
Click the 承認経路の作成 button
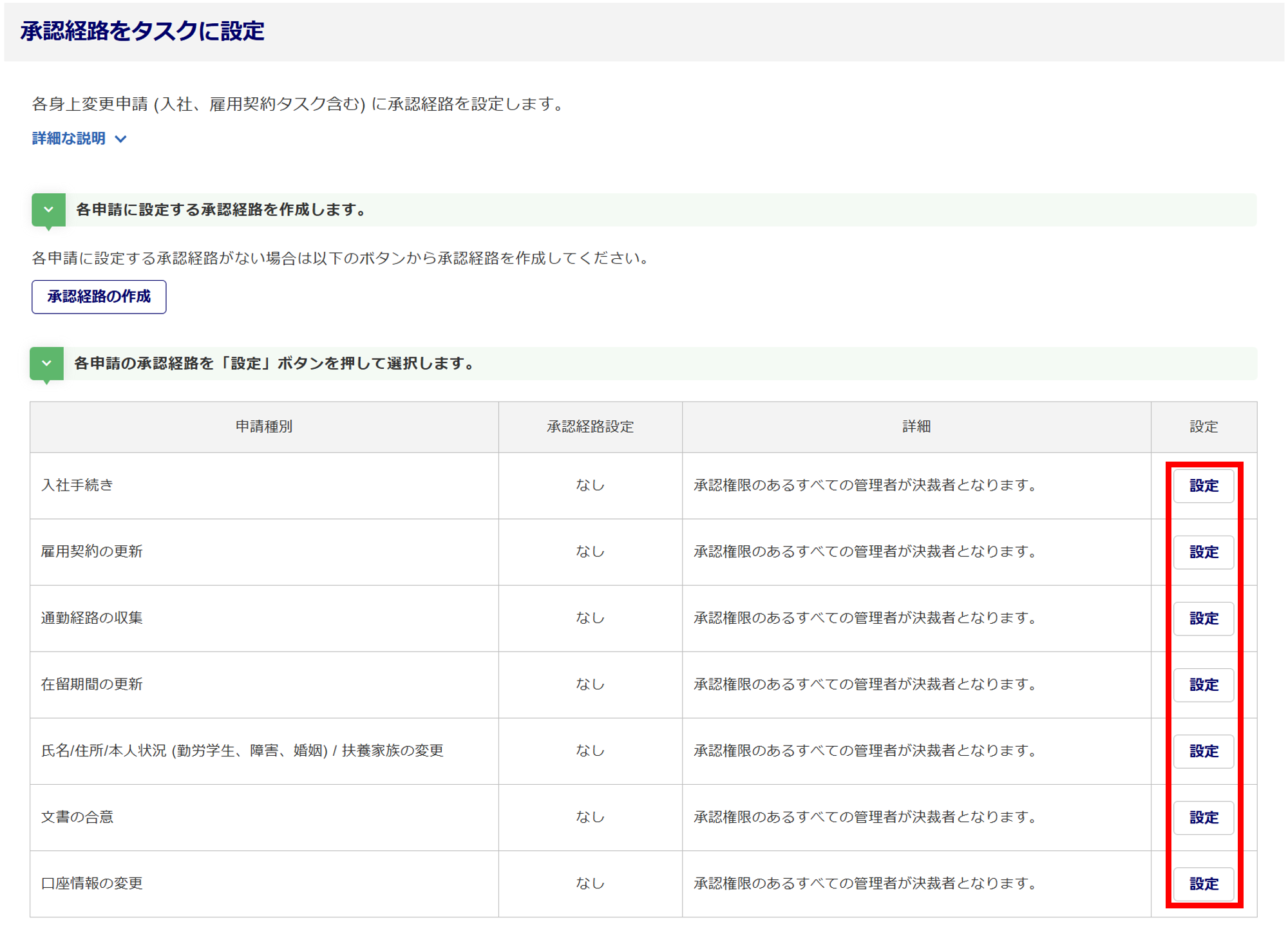point(99,297)
